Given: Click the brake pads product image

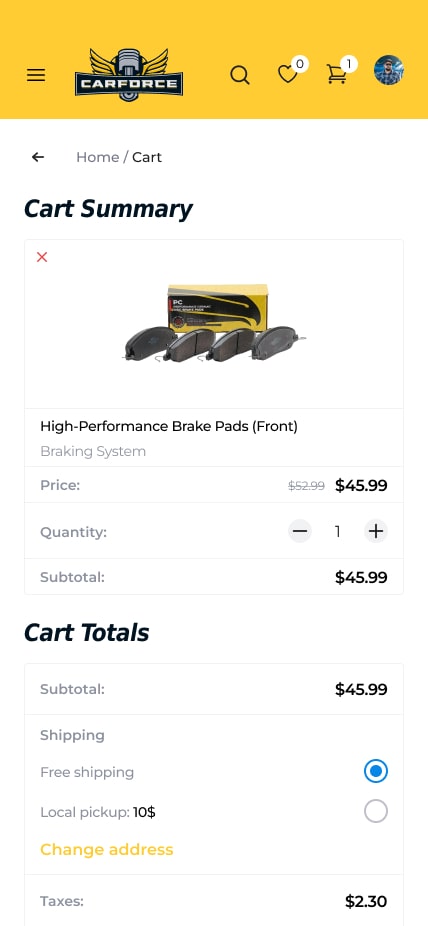Looking at the screenshot, I should 214,324.
